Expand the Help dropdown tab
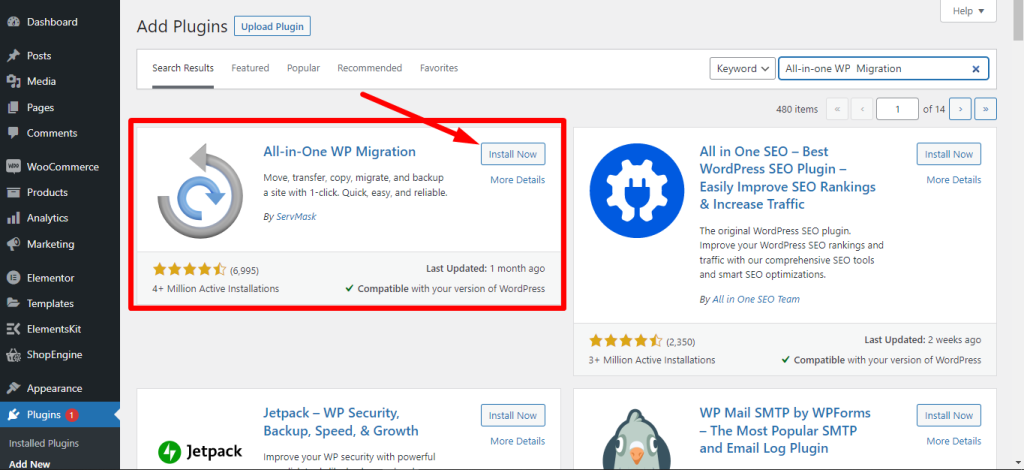The image size is (1024, 470). [x=968, y=10]
